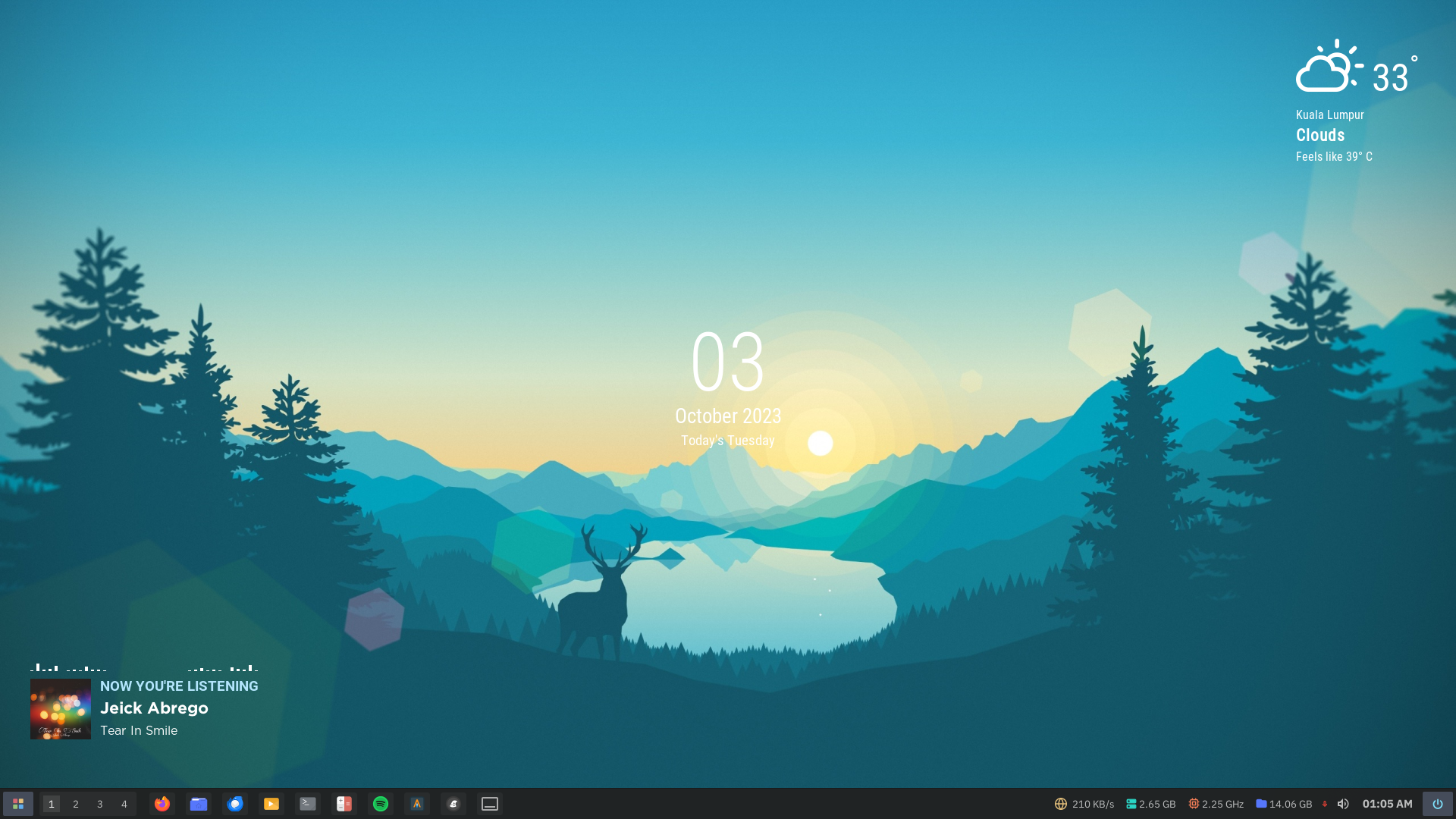Click the Tear In Smile song title

pyautogui.click(x=139, y=730)
